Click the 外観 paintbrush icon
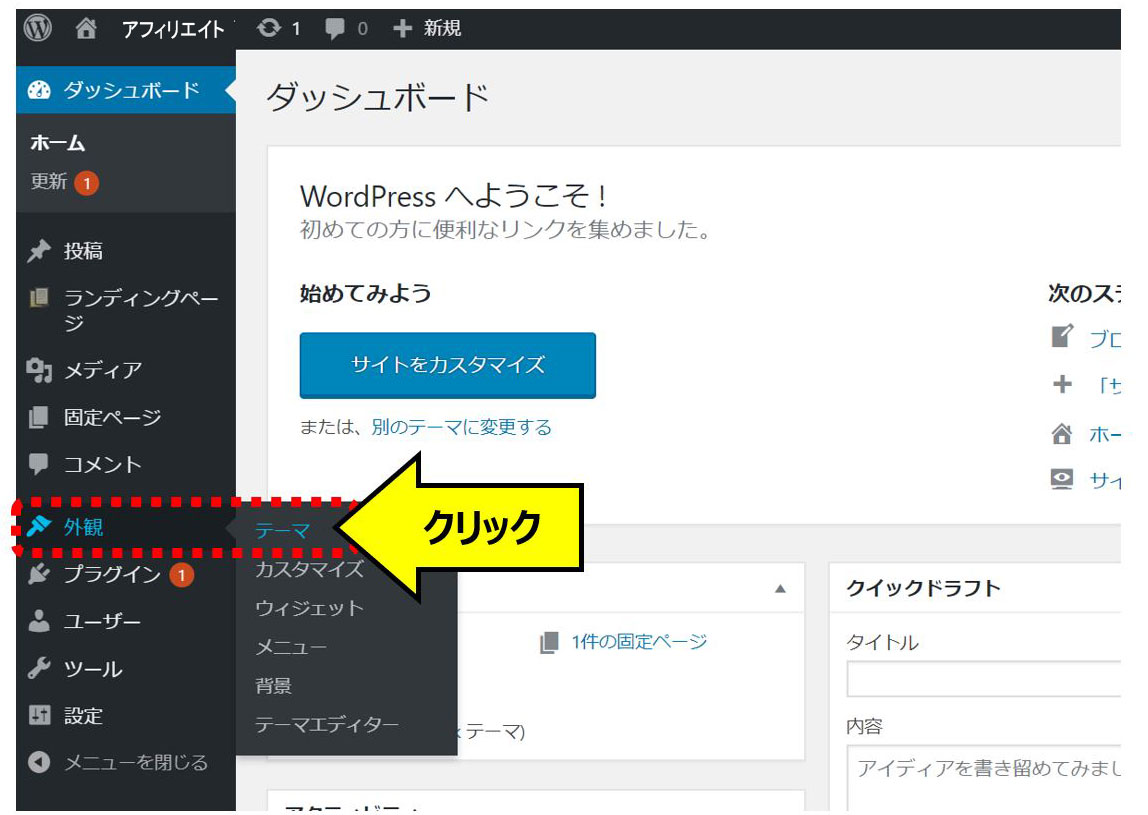 tap(39, 526)
